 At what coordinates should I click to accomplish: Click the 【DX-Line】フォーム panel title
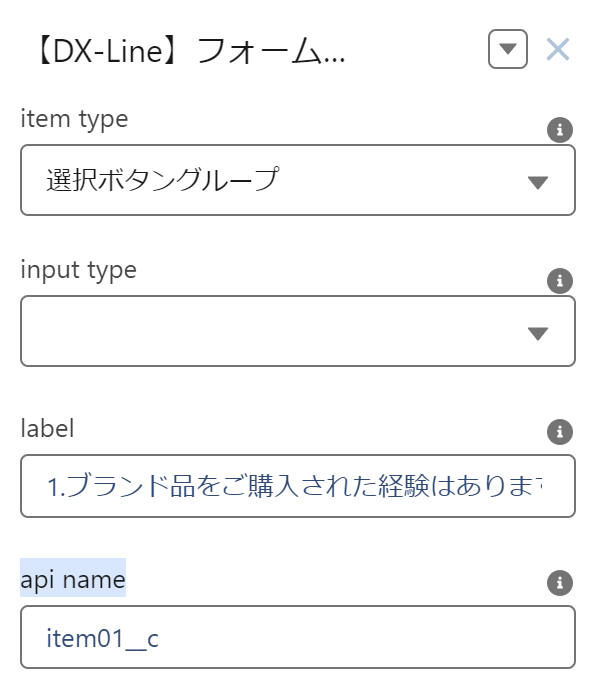click(185, 50)
